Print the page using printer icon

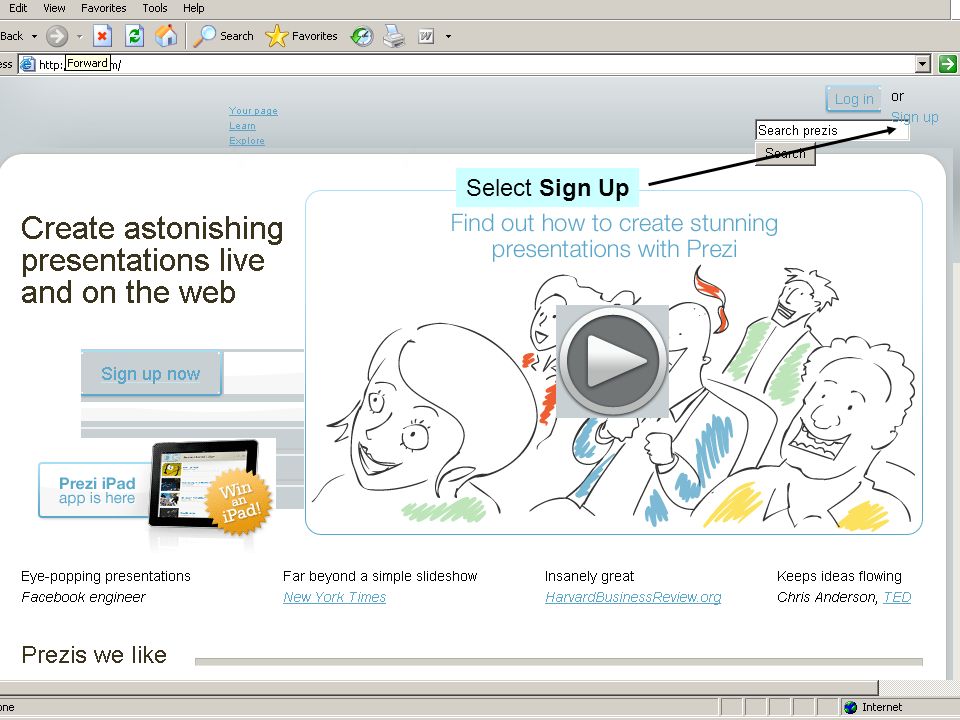click(x=394, y=36)
